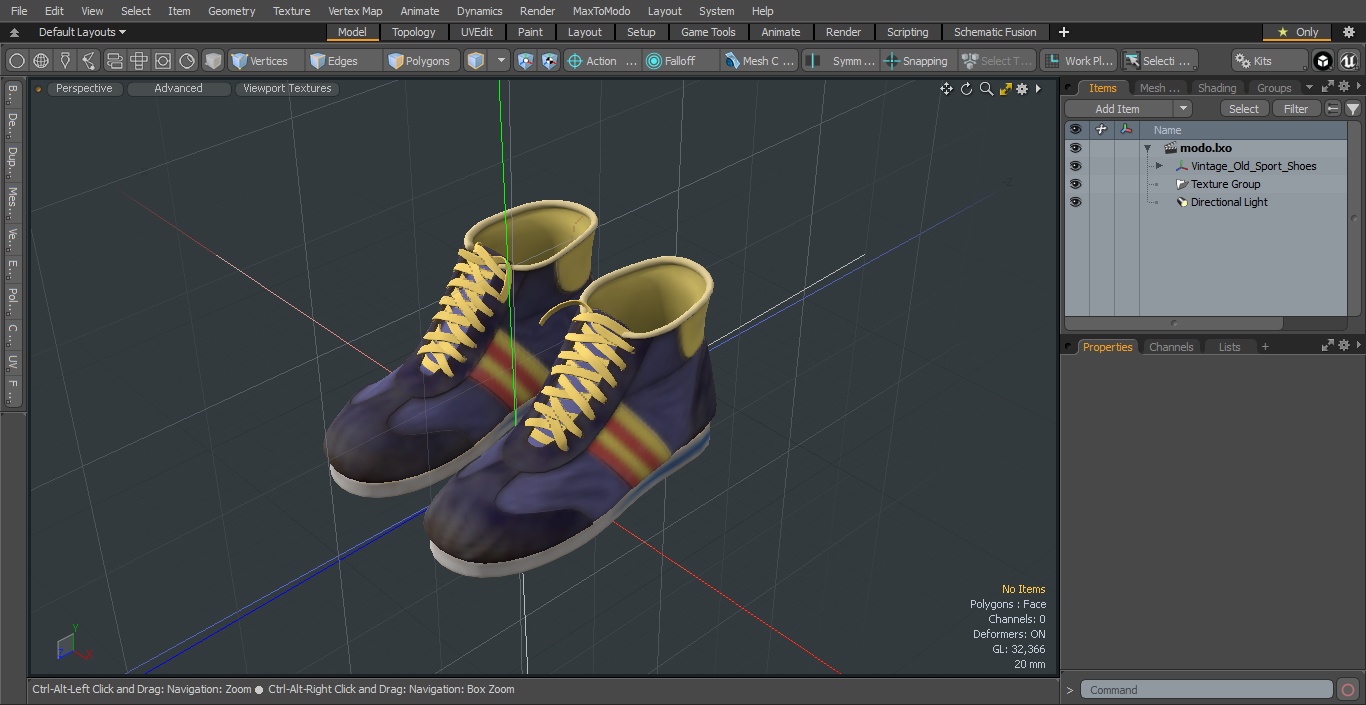
Task: Click the viewport magnifier zoom icon
Action: point(986,89)
